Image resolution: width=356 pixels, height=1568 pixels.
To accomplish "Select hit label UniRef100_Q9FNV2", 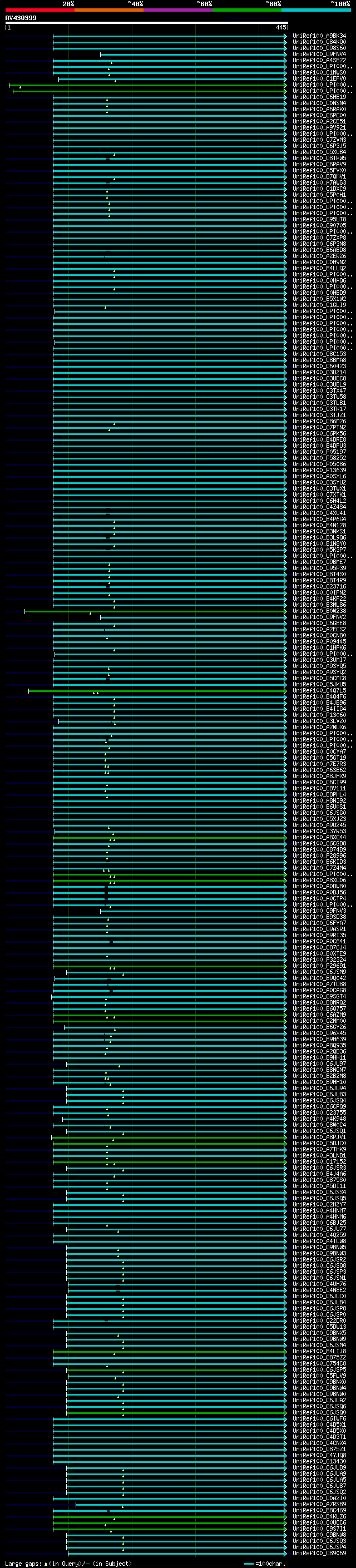I will (319, 617).
